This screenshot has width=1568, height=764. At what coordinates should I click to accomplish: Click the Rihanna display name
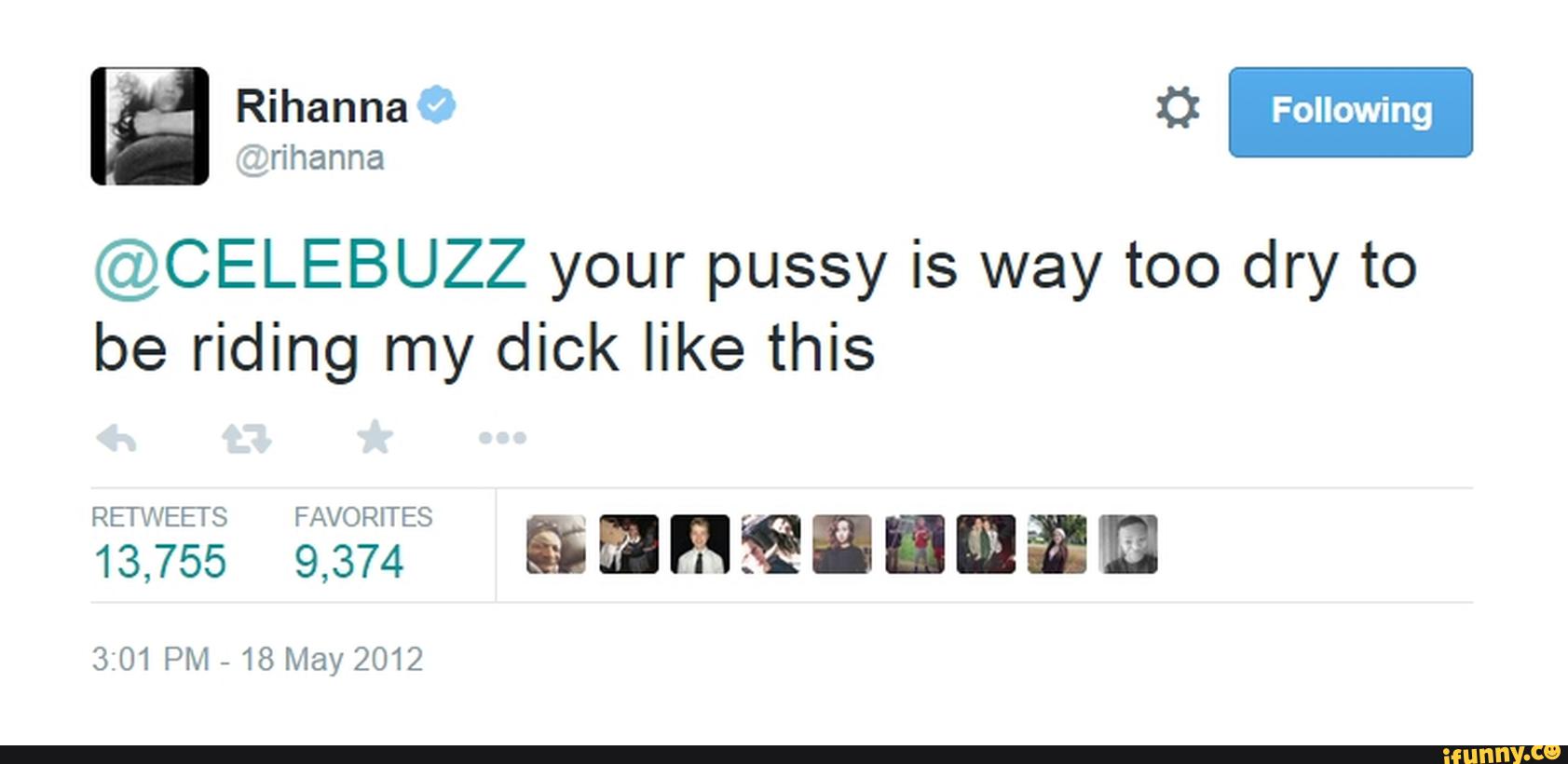click(321, 106)
